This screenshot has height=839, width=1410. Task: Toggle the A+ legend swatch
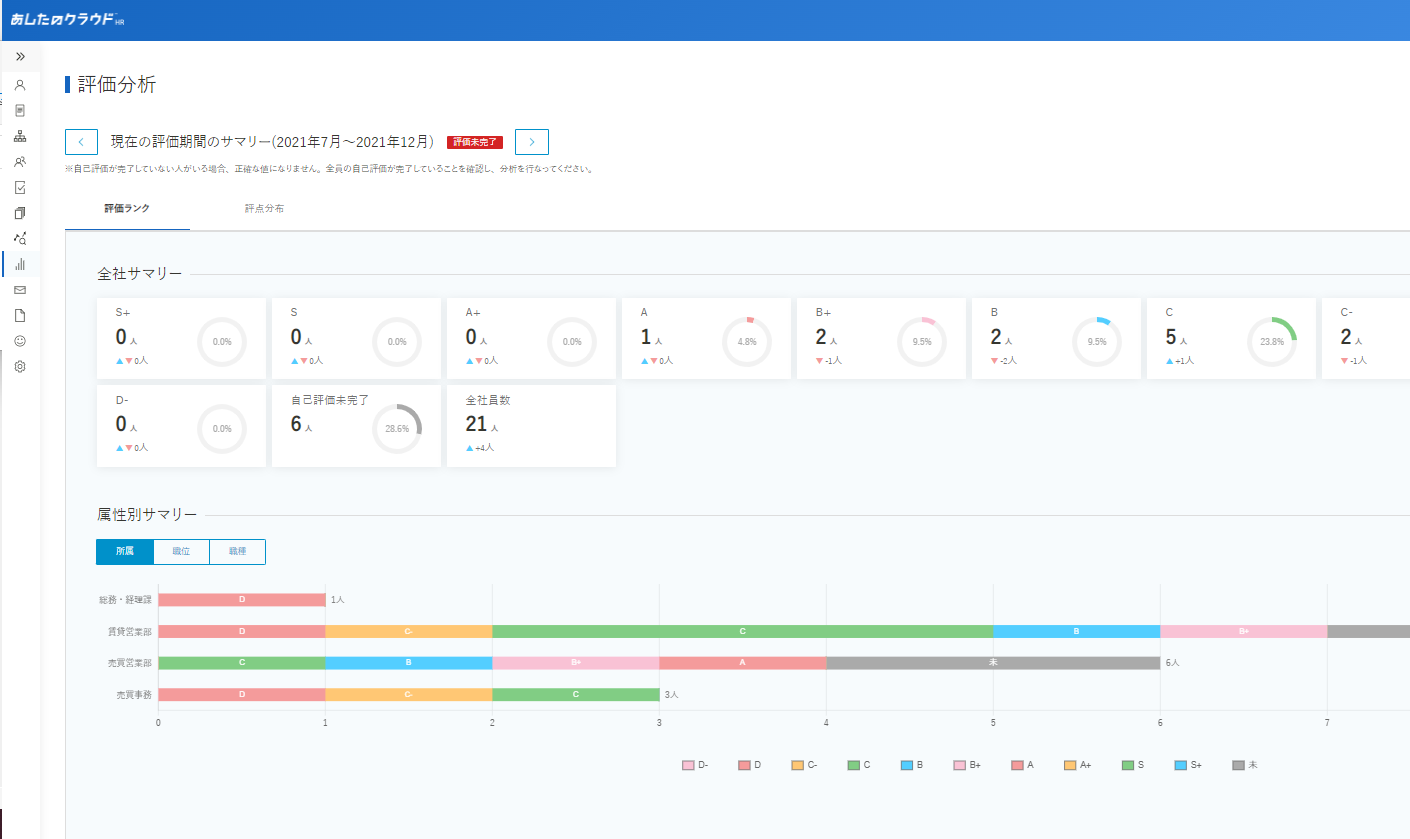pos(1070,765)
